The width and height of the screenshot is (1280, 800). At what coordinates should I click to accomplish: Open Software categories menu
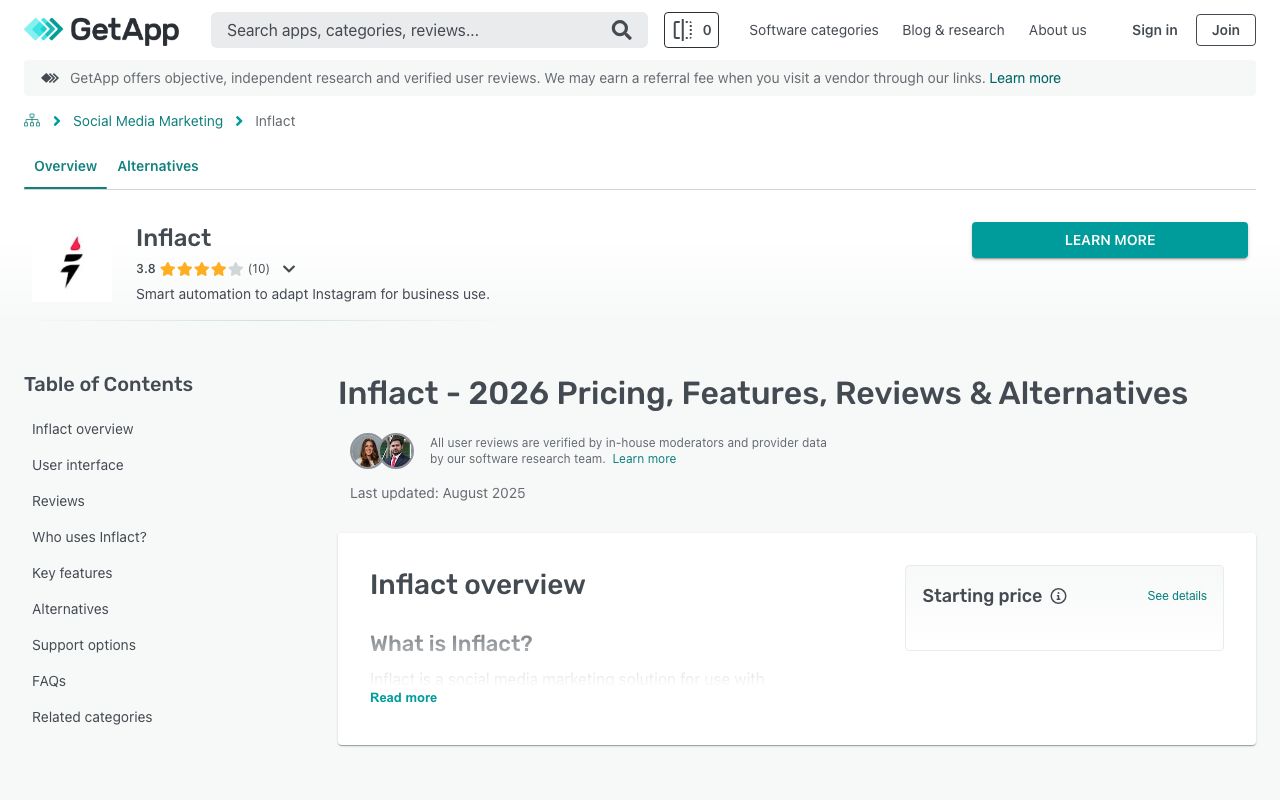pos(814,30)
